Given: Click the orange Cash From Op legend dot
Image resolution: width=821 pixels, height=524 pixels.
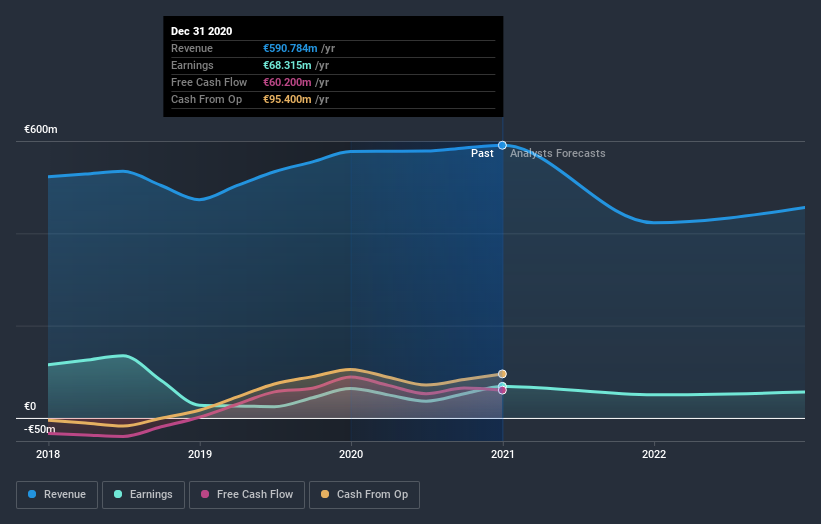Looking at the screenshot, I should 325,494.
